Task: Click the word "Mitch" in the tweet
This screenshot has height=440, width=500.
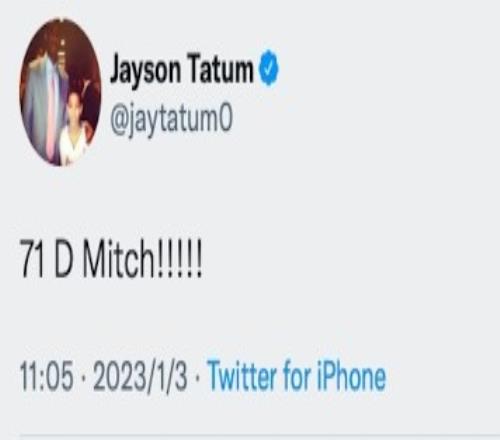Action: pyautogui.click(x=118, y=259)
